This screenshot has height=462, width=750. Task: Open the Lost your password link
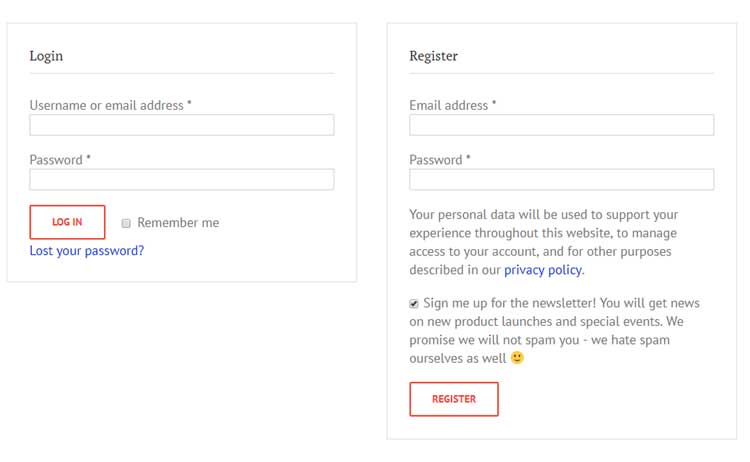pyautogui.click(x=87, y=251)
